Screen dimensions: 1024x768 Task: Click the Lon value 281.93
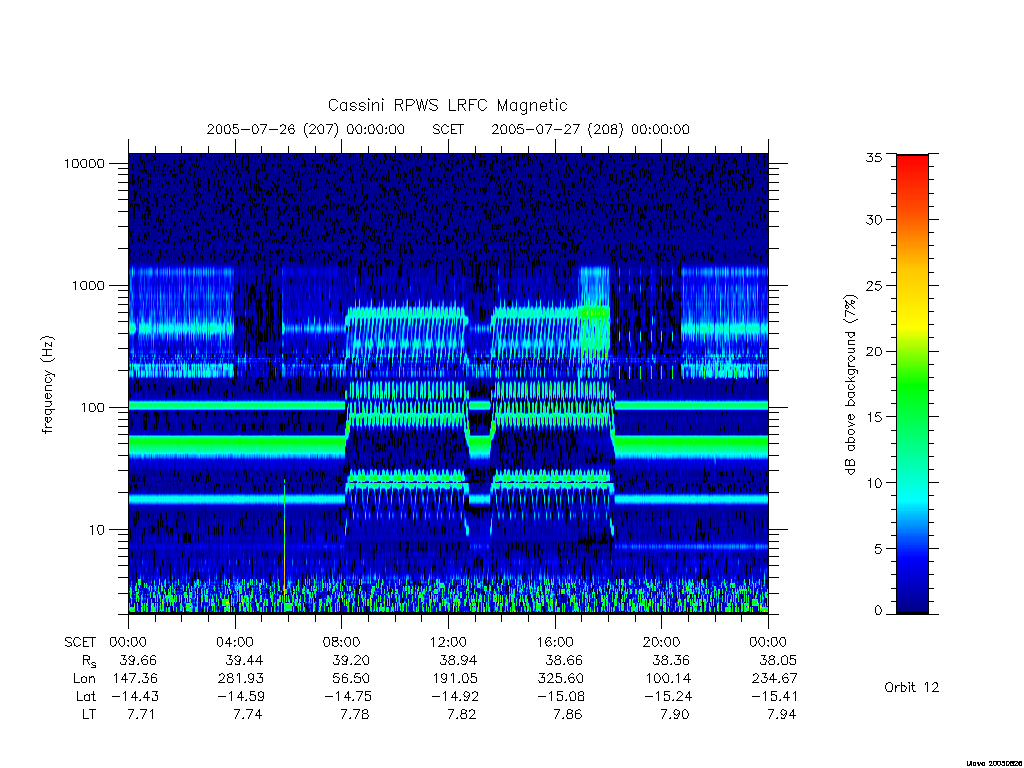pos(242,679)
